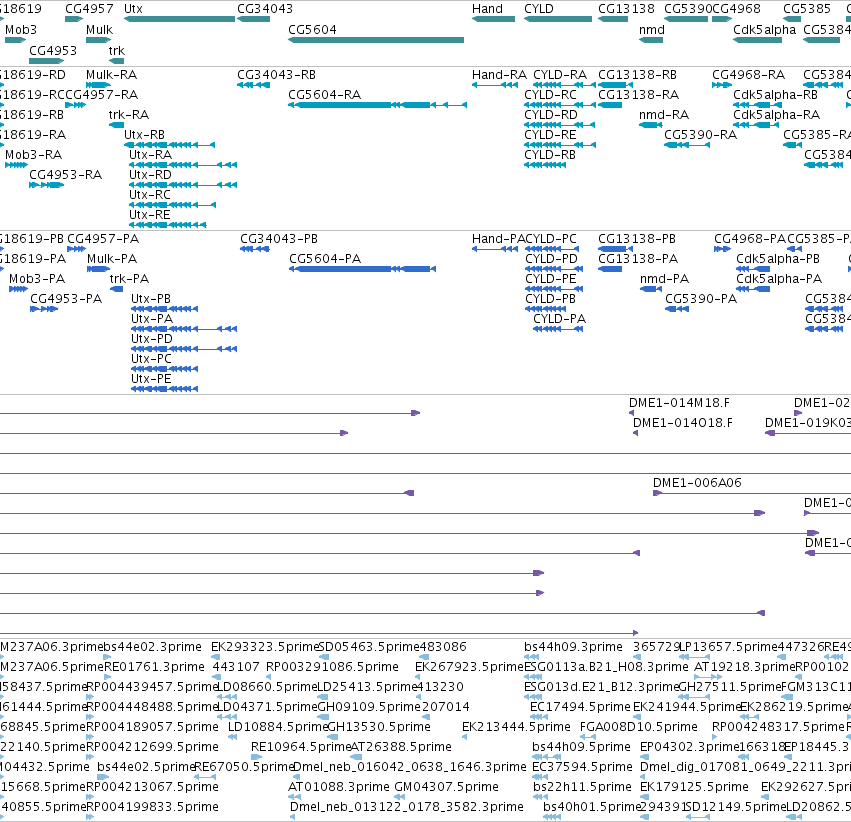The image size is (851, 822).
Task: Click the DME1-014O18.F BAC label
Action: pos(683,423)
